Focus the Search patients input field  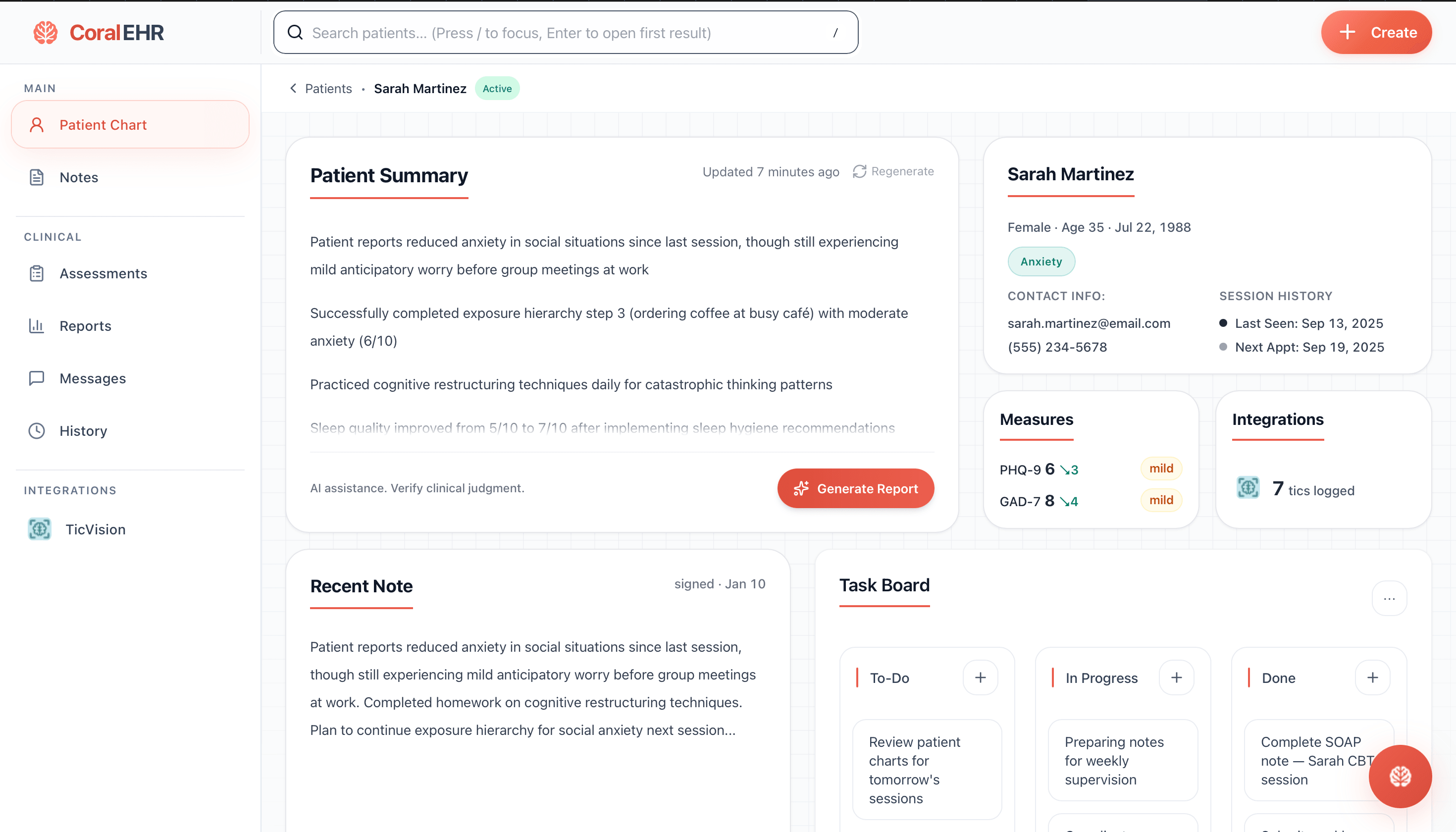point(566,33)
